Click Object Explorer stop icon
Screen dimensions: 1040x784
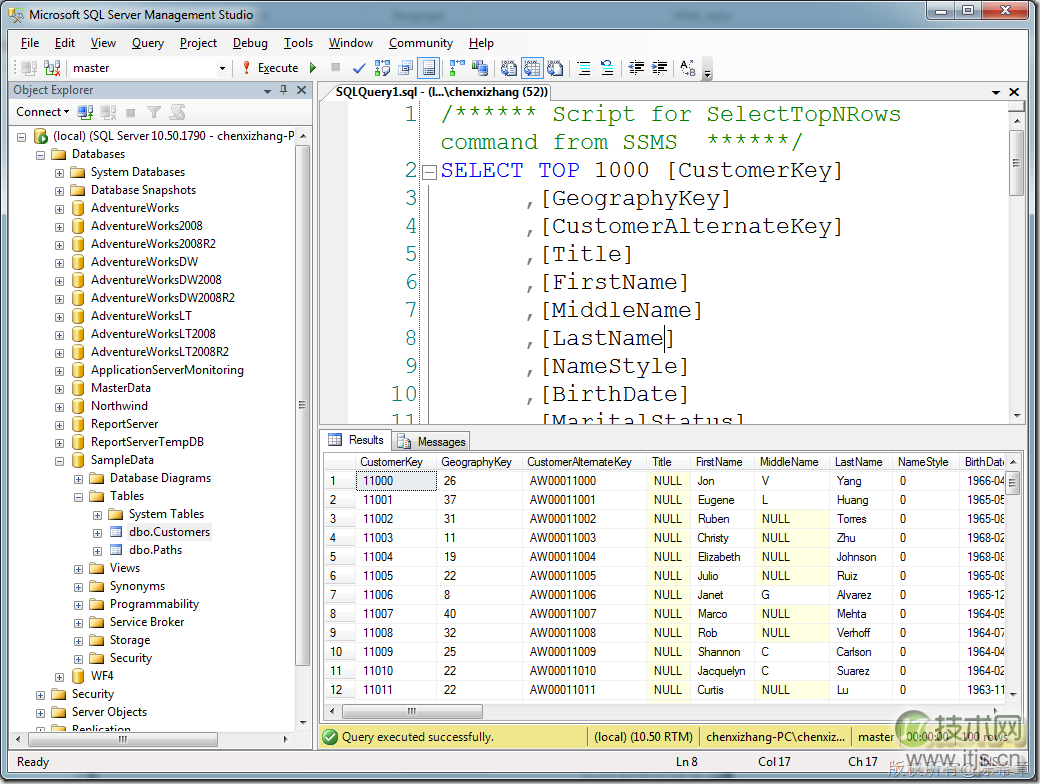click(x=131, y=113)
